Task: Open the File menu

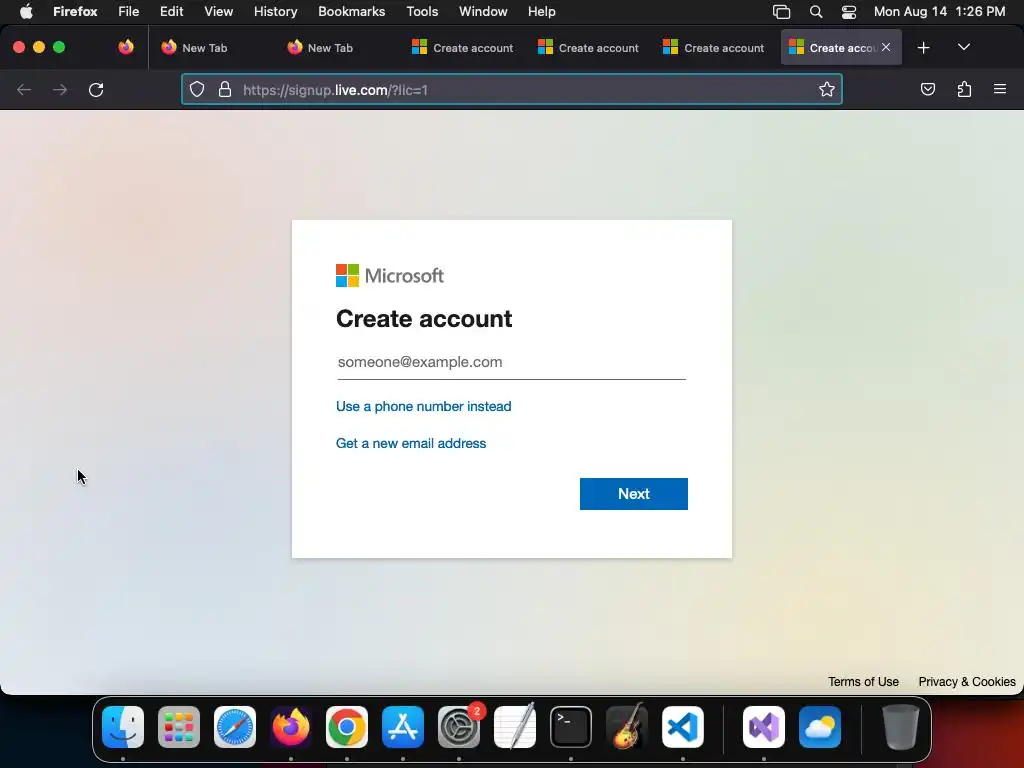Action: 129,12
